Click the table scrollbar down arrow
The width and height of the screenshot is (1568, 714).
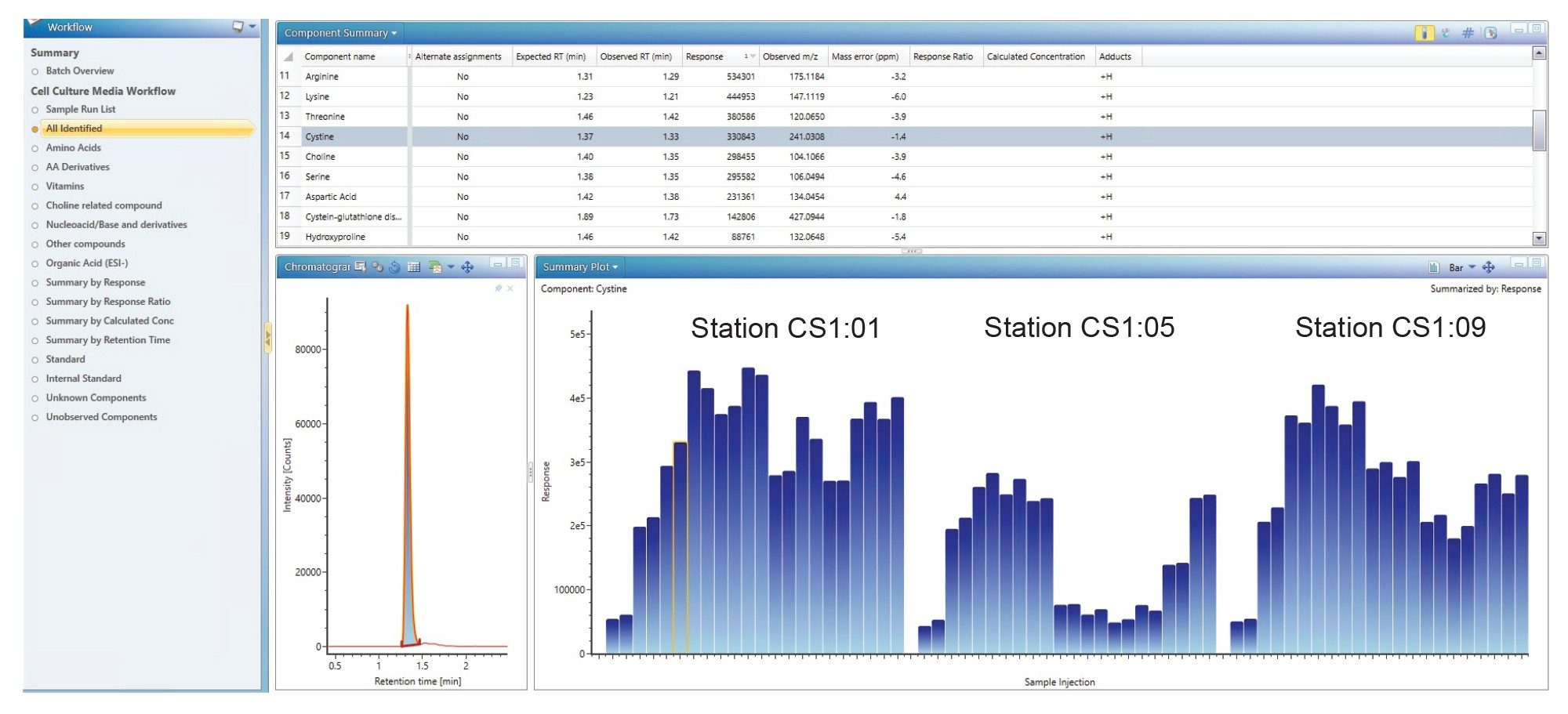pos(1539,238)
